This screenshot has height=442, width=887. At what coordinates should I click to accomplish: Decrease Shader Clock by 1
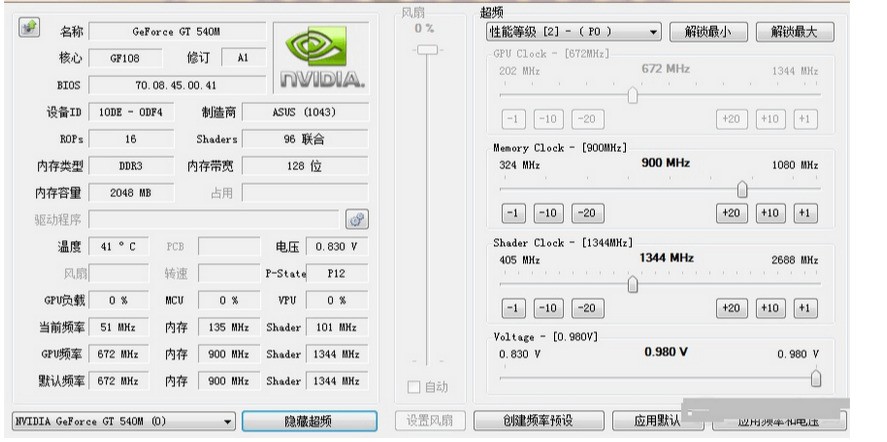[513, 308]
